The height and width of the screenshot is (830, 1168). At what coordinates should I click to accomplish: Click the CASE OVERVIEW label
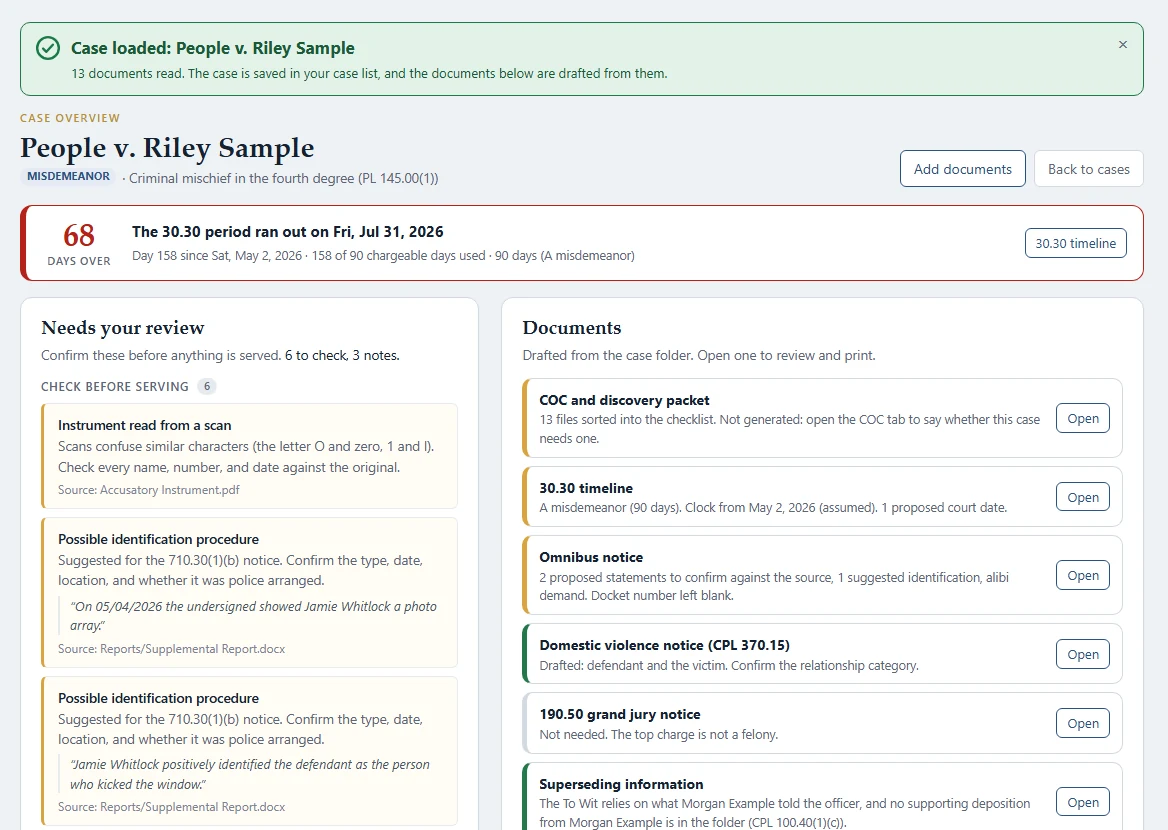pos(70,118)
